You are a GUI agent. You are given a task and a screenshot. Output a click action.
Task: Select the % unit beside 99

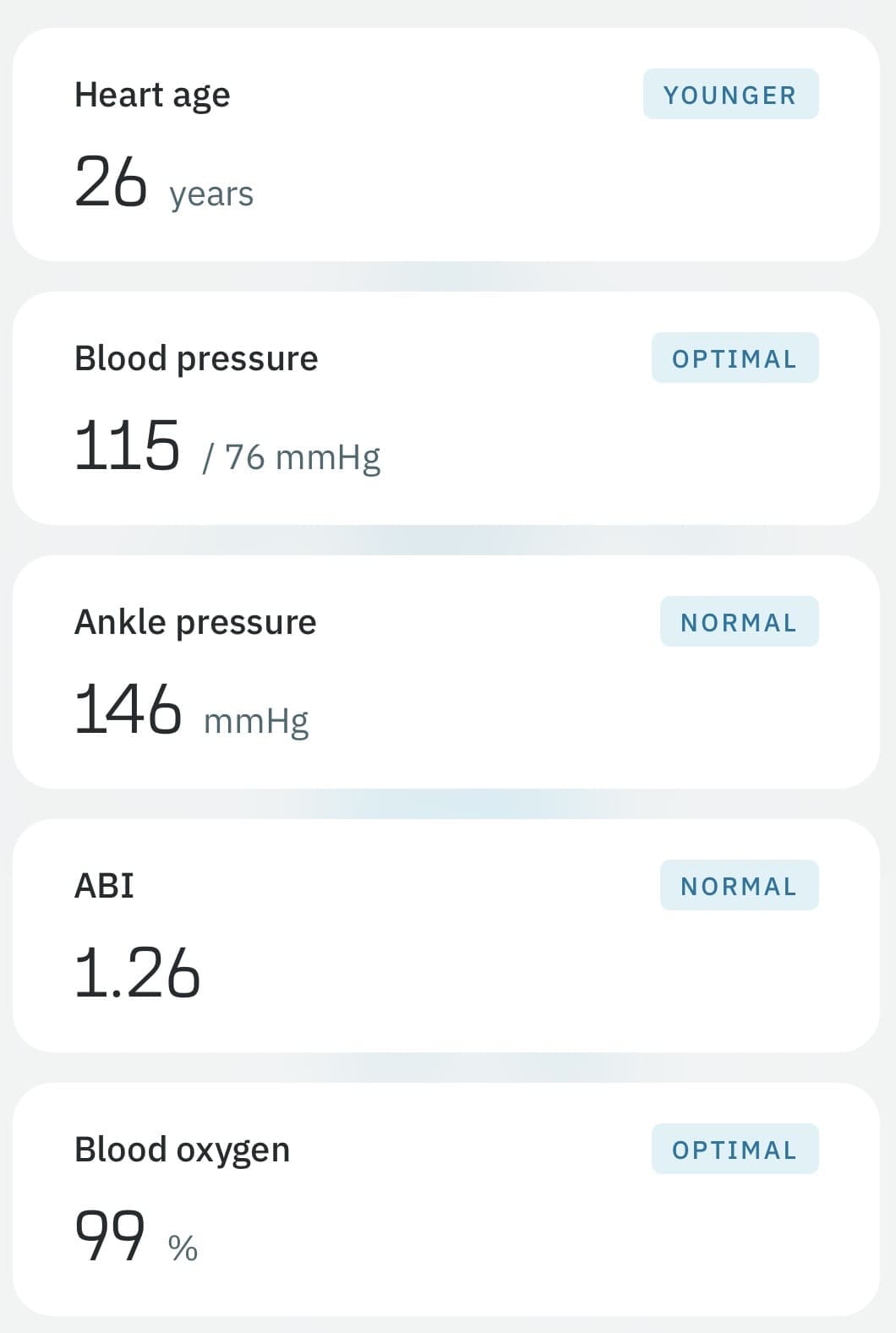pos(183,1248)
